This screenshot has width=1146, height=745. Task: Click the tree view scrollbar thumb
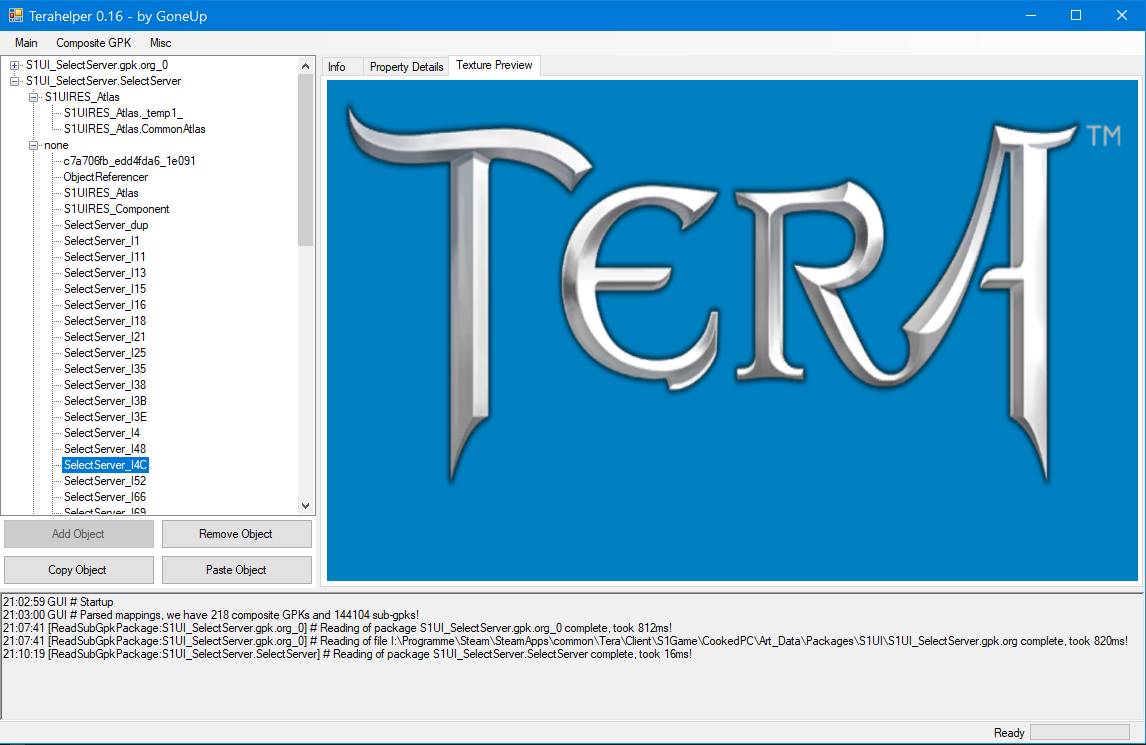(x=306, y=160)
